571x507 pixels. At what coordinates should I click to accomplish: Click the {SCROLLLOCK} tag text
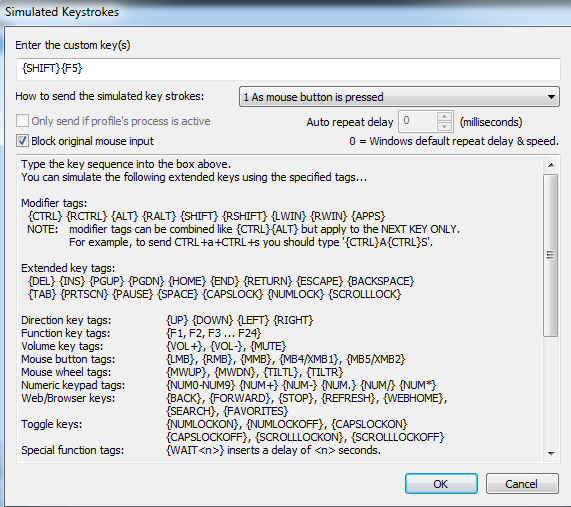pyautogui.click(x=365, y=294)
